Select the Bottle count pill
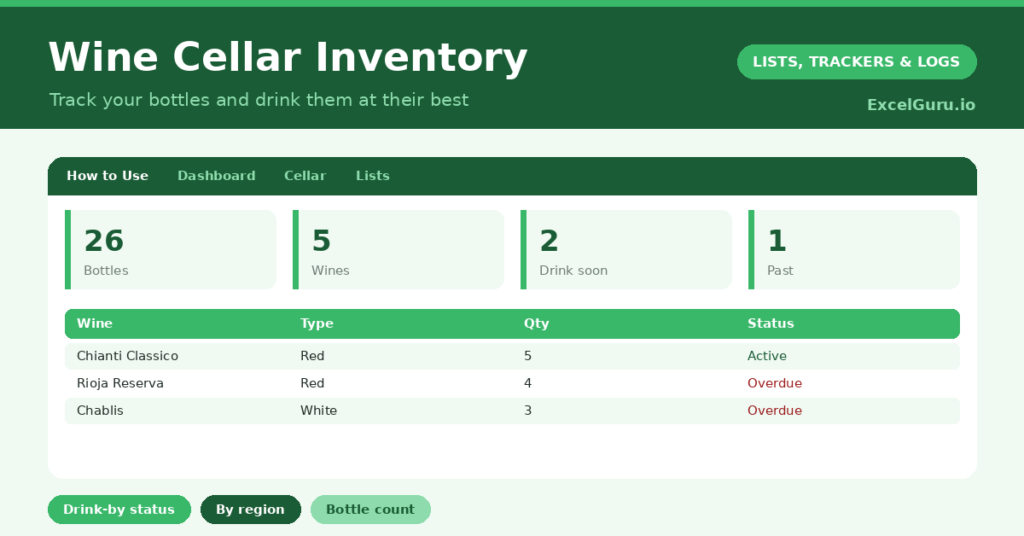The height and width of the screenshot is (536, 1024). click(370, 509)
